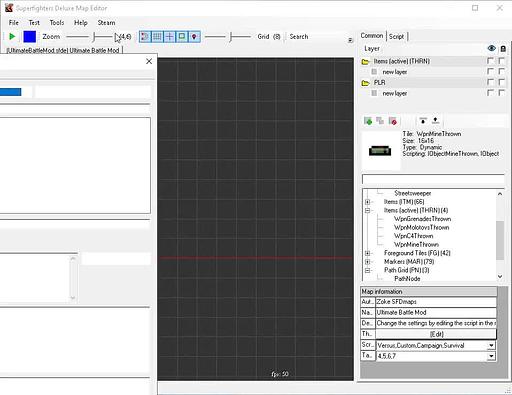Open the Help menu
Screen dimensions: 512x395
pos(81,23)
